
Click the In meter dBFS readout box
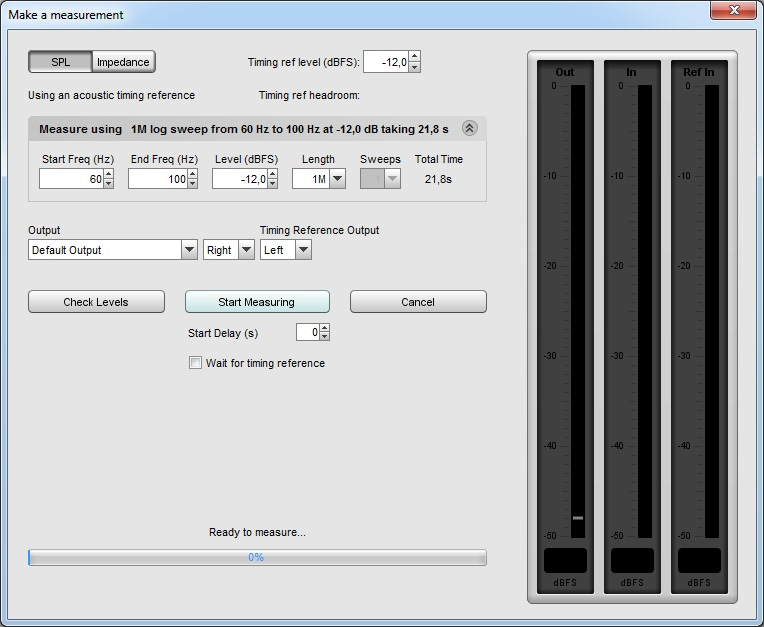pyautogui.click(x=632, y=560)
